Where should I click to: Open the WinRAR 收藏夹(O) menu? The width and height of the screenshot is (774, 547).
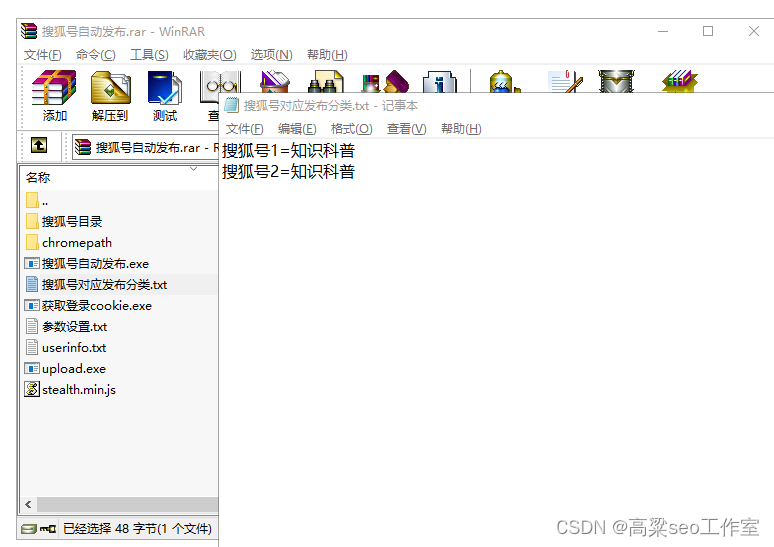pos(210,54)
